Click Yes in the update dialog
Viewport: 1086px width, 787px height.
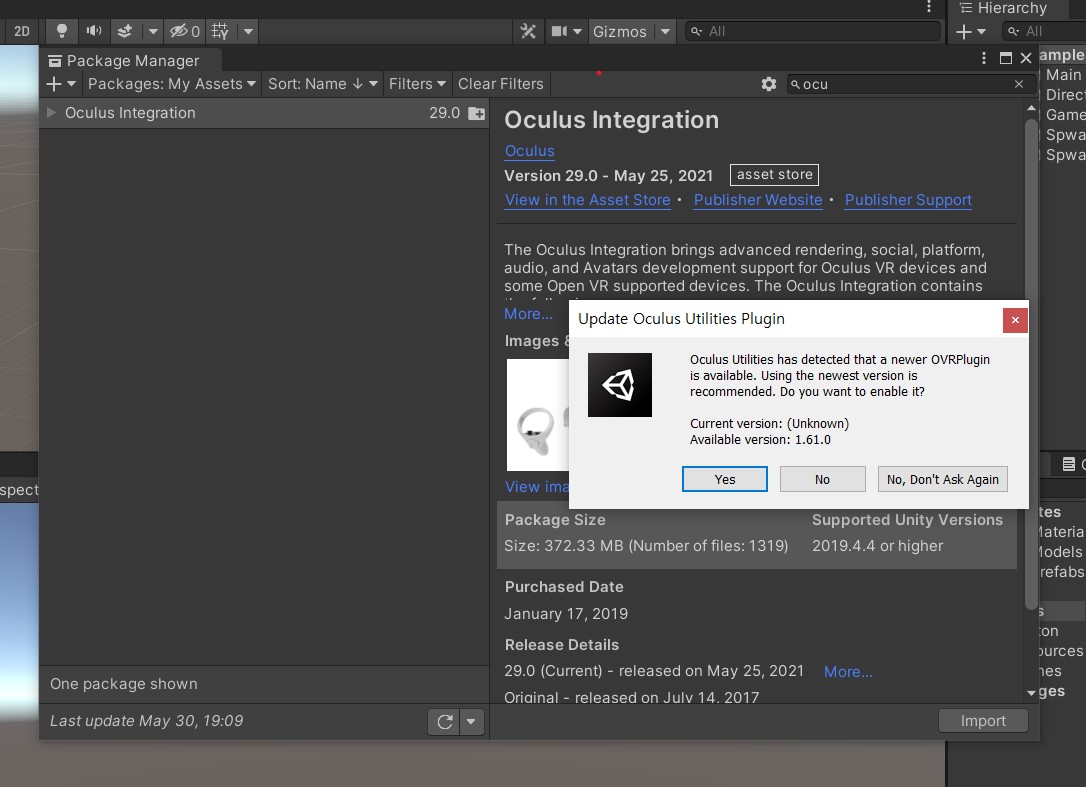(724, 479)
